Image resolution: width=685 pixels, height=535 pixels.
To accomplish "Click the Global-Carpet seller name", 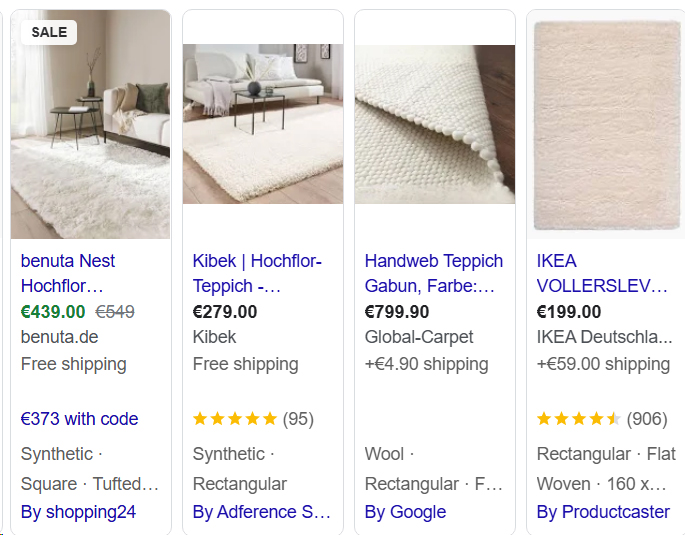I will pyautogui.click(x=419, y=337).
